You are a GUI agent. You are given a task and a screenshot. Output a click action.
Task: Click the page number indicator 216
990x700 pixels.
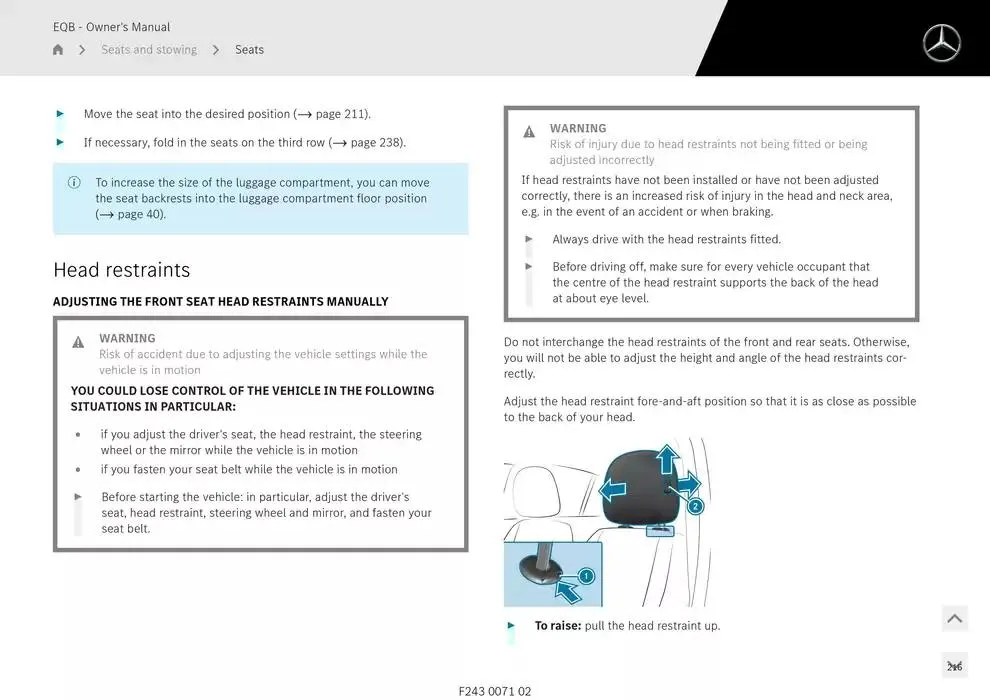pyautogui.click(x=954, y=666)
